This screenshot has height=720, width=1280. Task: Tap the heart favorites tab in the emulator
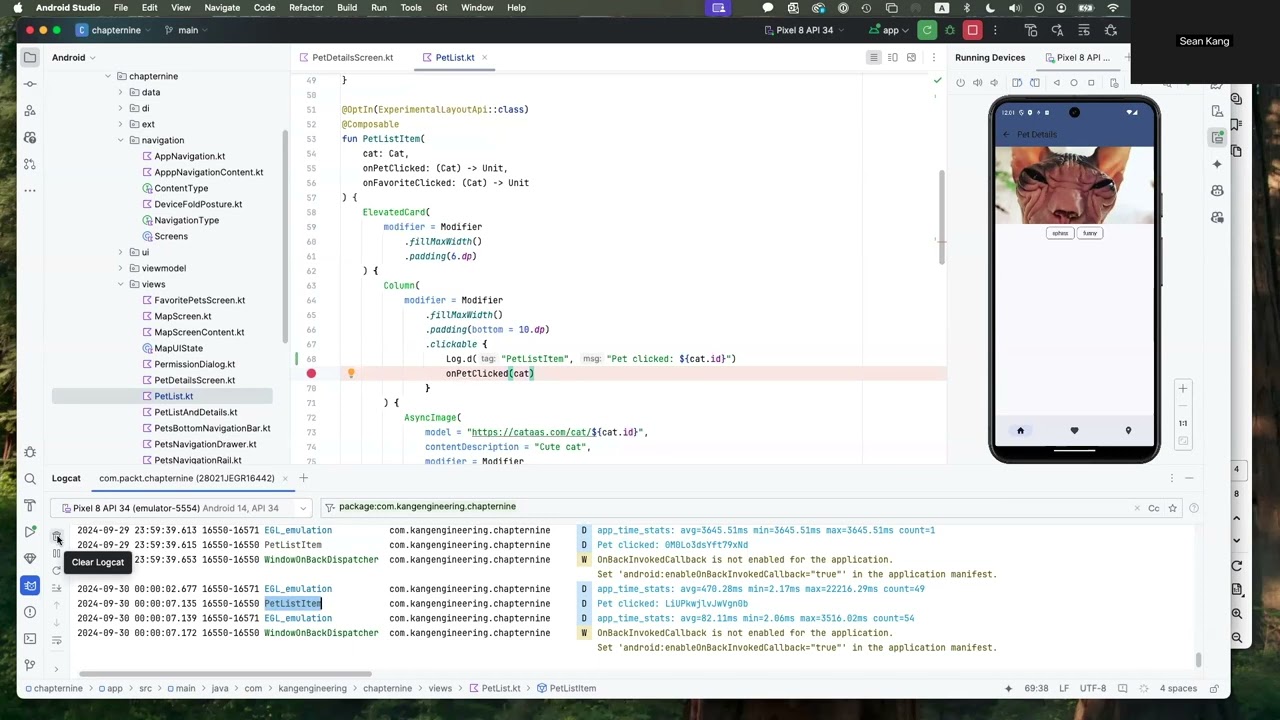click(x=1074, y=431)
